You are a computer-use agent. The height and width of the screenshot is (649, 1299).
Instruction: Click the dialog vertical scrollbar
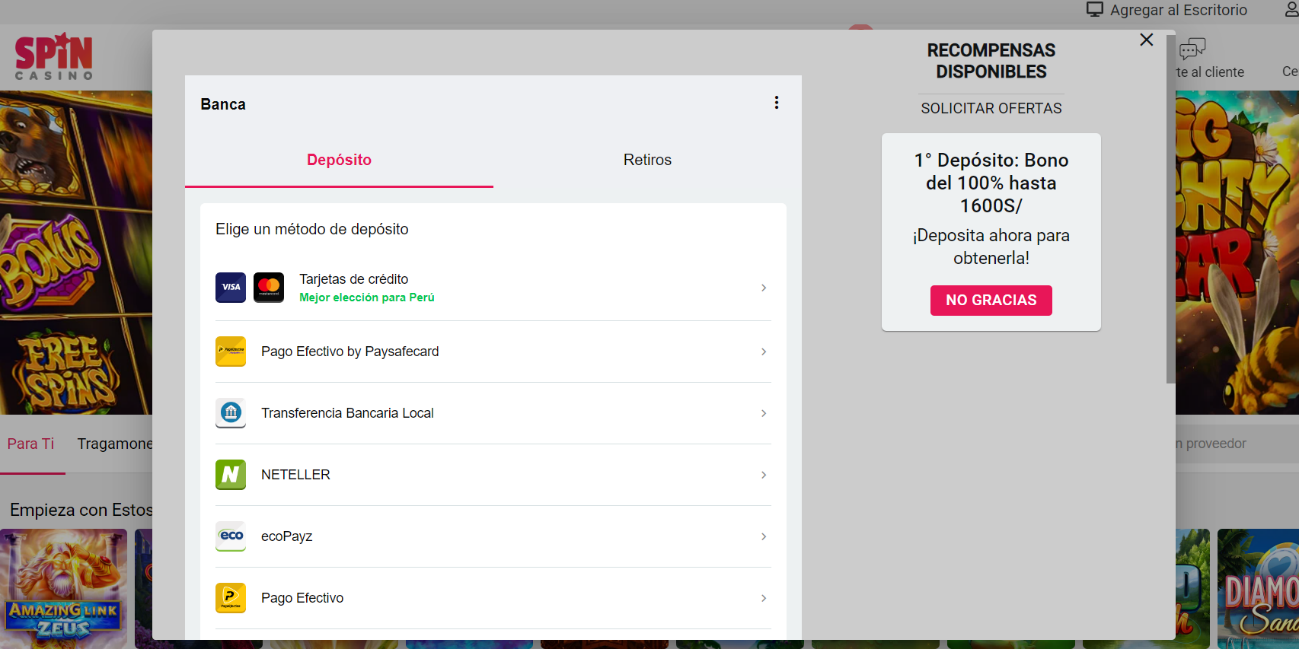[1170, 210]
